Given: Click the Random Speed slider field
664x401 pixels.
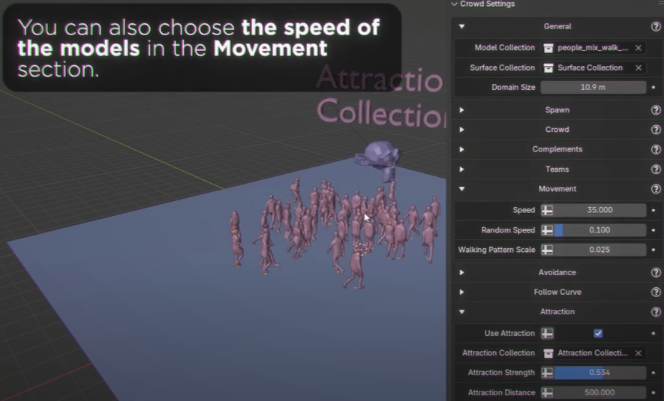Looking at the screenshot, I should [x=598, y=230].
